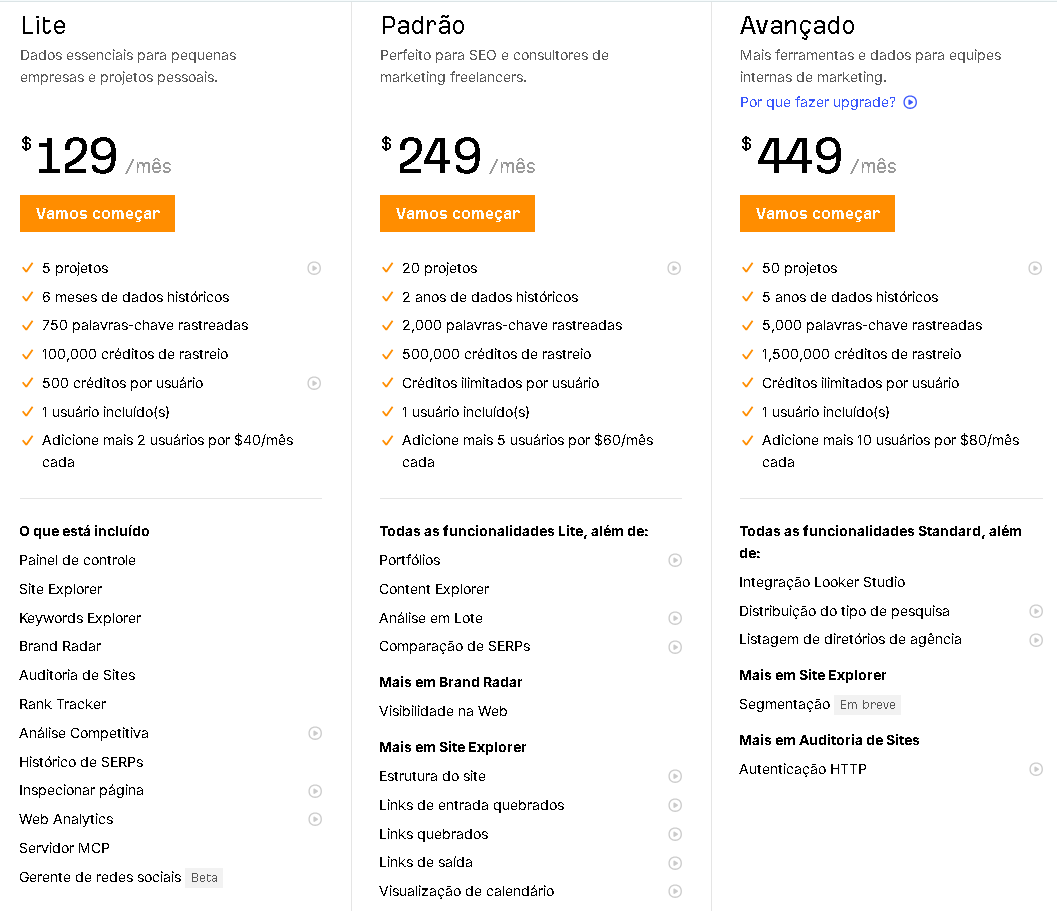Click info icon beside "Comparação de SERPs"
Viewport: 1057px width, 911px height.
click(675, 647)
